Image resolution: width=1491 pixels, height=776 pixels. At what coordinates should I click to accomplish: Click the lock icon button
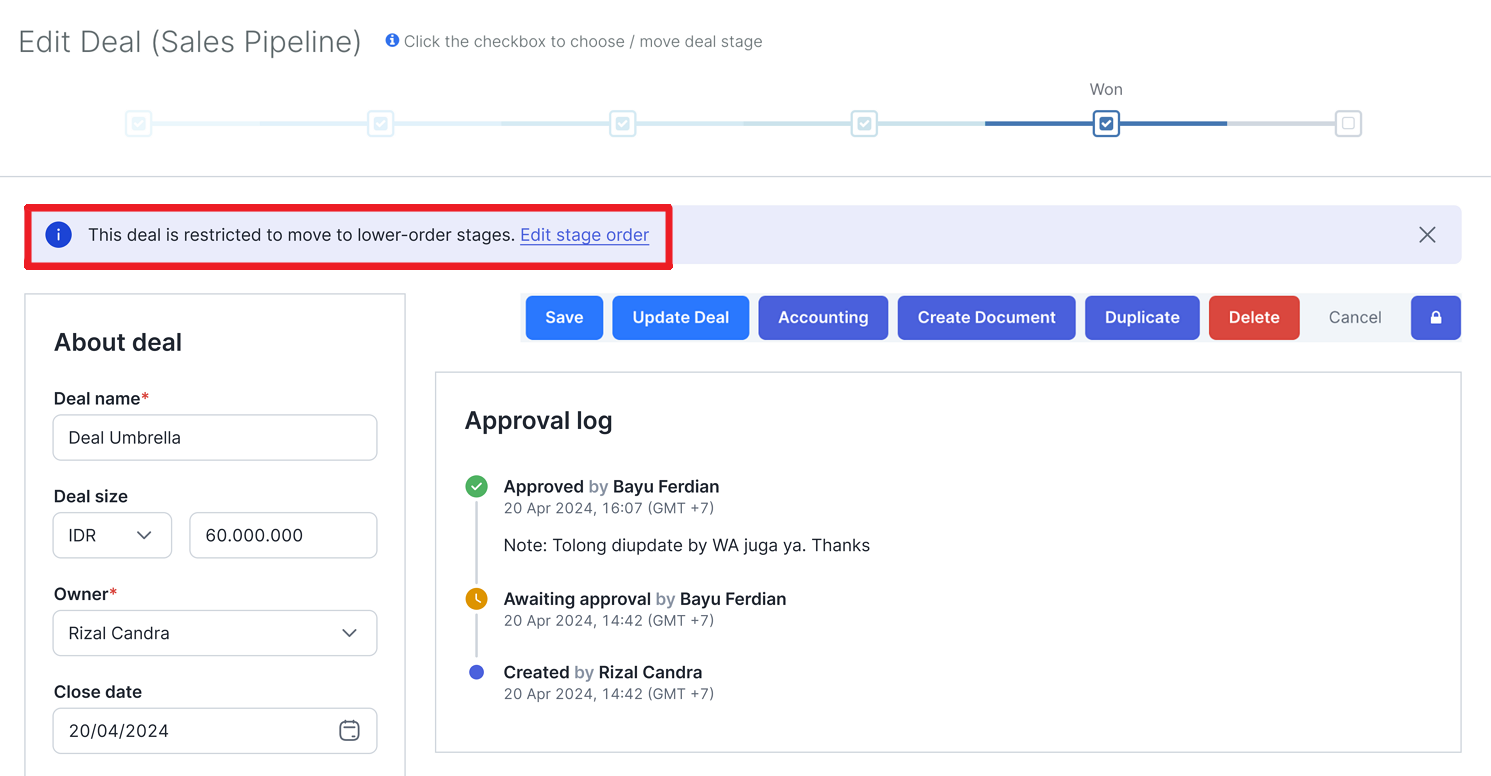click(1436, 317)
